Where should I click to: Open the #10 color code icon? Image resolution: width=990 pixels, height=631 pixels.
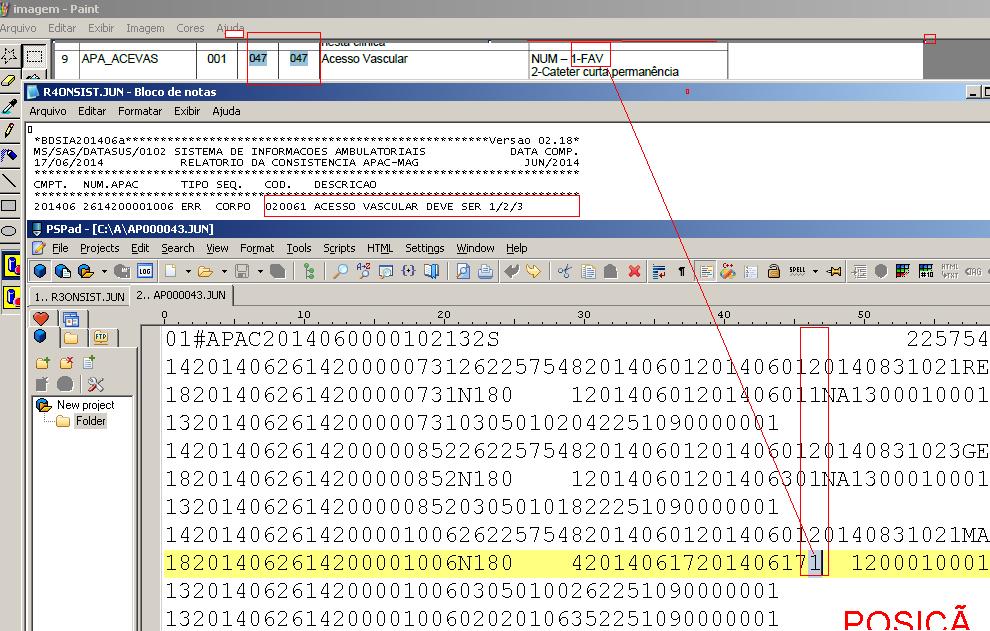[x=926, y=271]
